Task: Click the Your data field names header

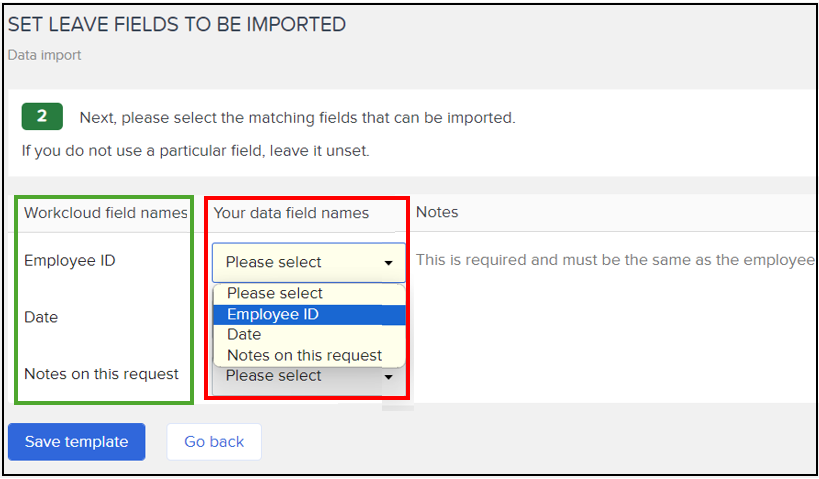Action: coord(291,213)
